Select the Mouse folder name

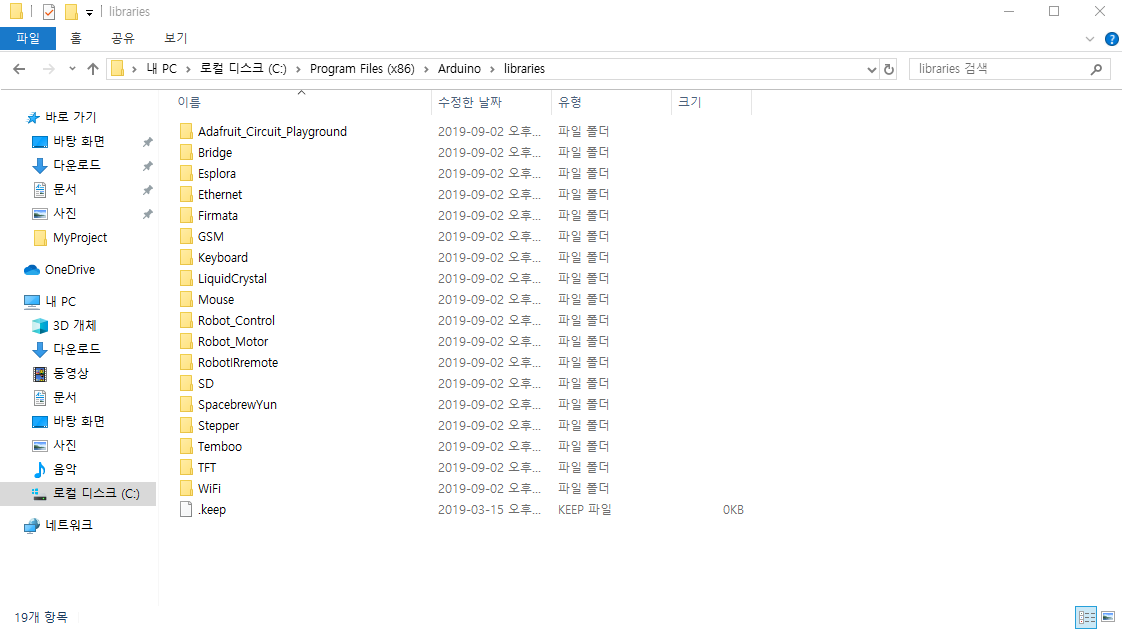click(215, 300)
